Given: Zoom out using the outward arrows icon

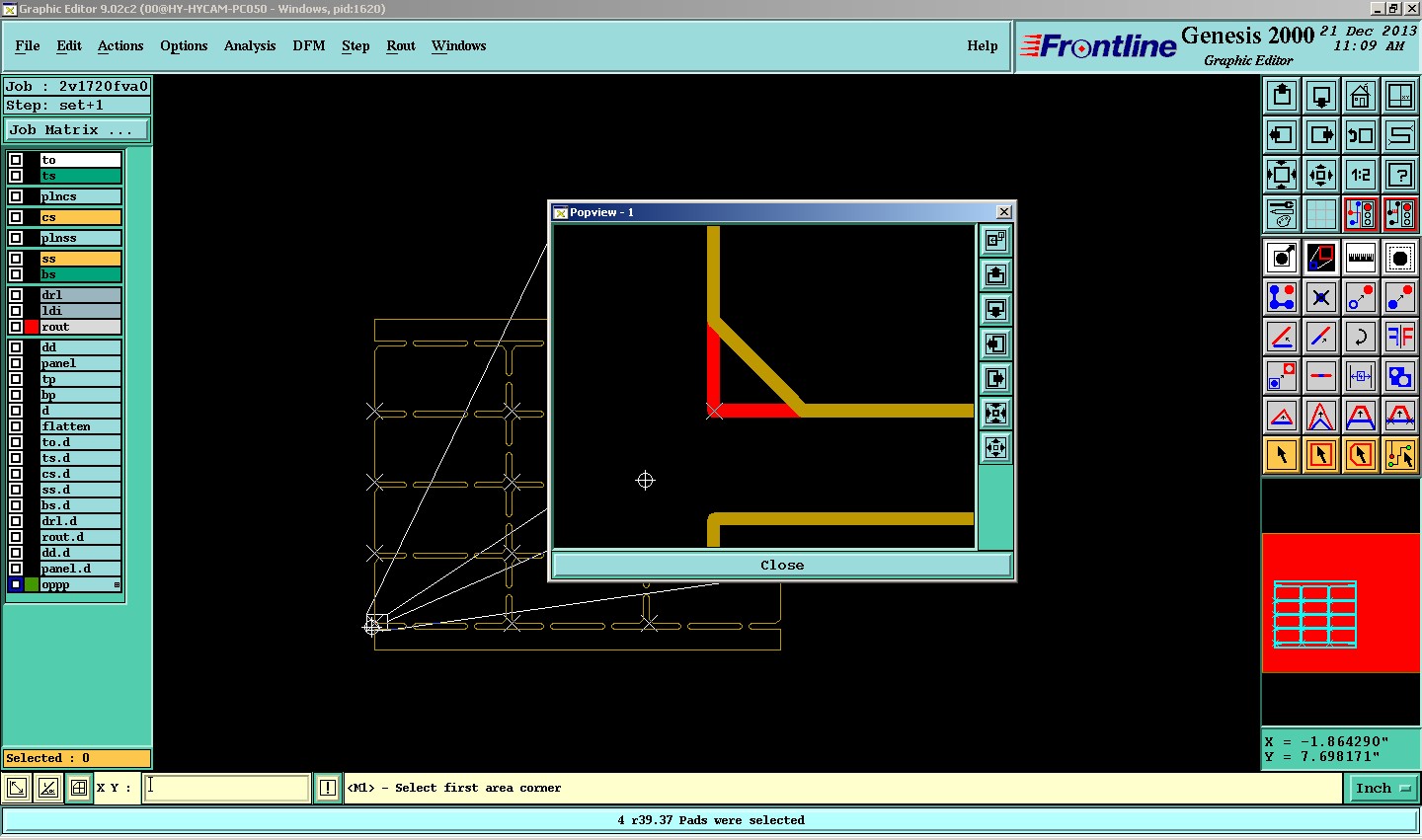Looking at the screenshot, I should [1321, 175].
